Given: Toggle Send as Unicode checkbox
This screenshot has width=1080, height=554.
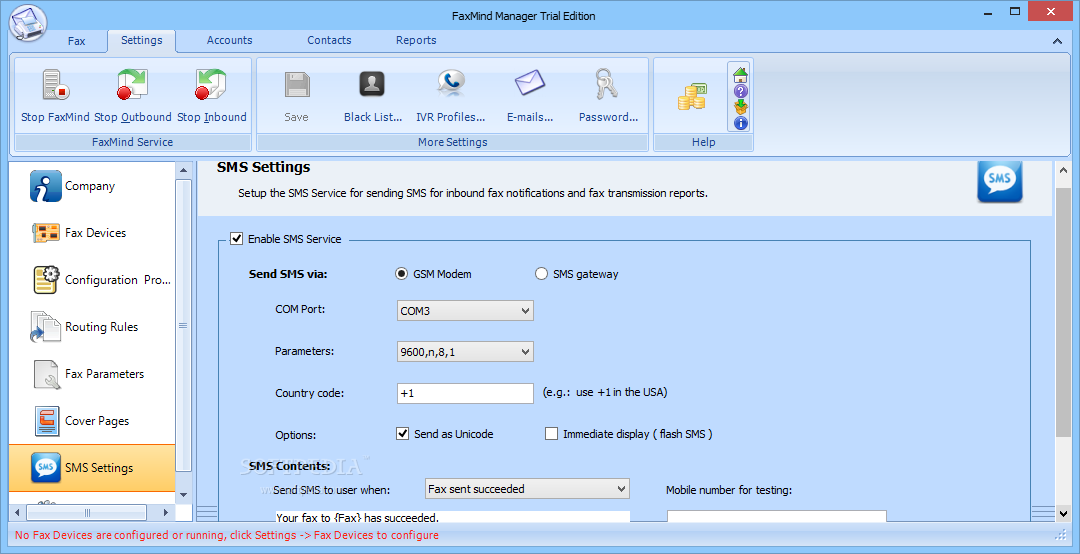Looking at the screenshot, I should tap(403, 433).
